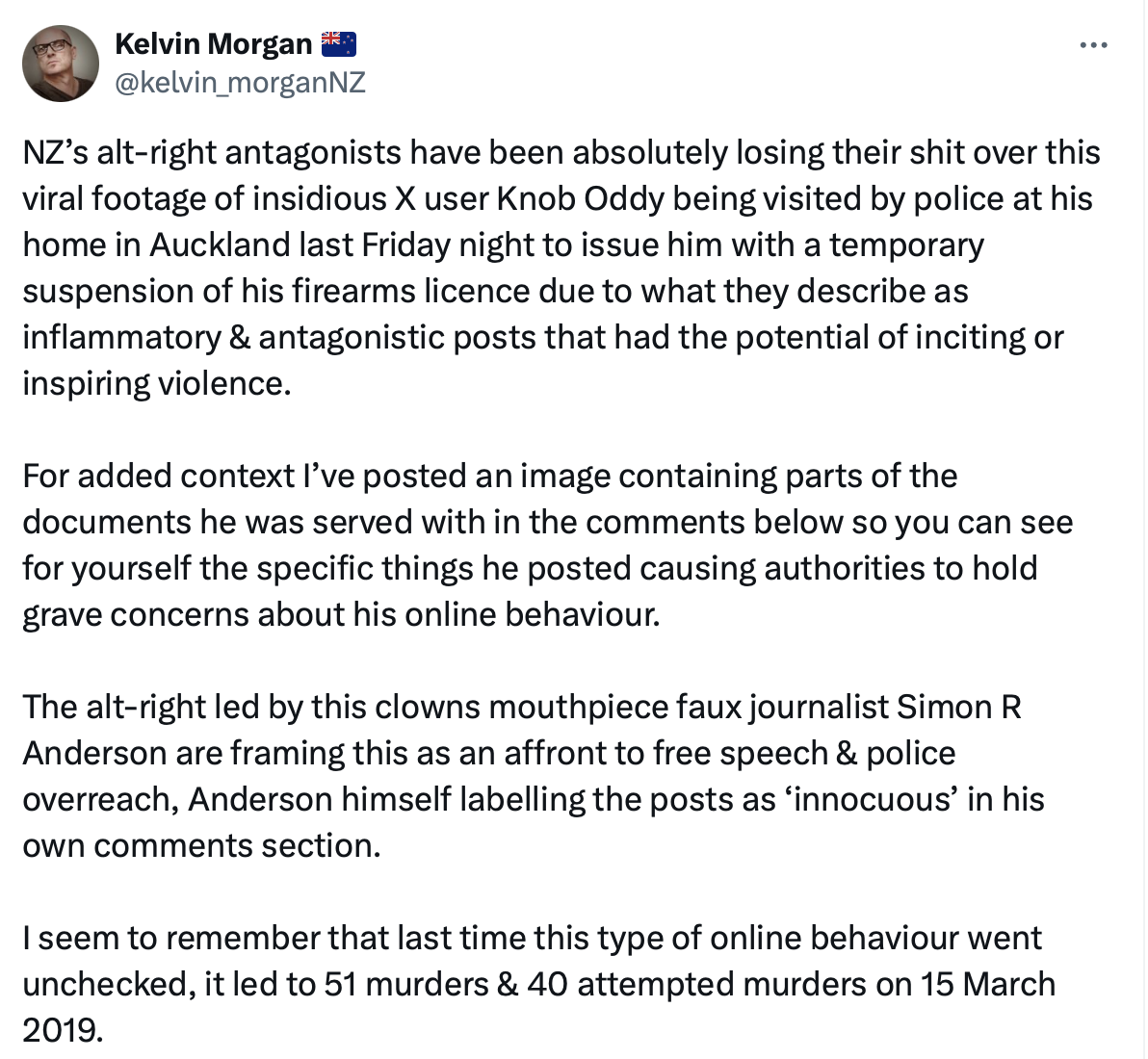Click the year "2019." ending the tweet

coord(62,1030)
